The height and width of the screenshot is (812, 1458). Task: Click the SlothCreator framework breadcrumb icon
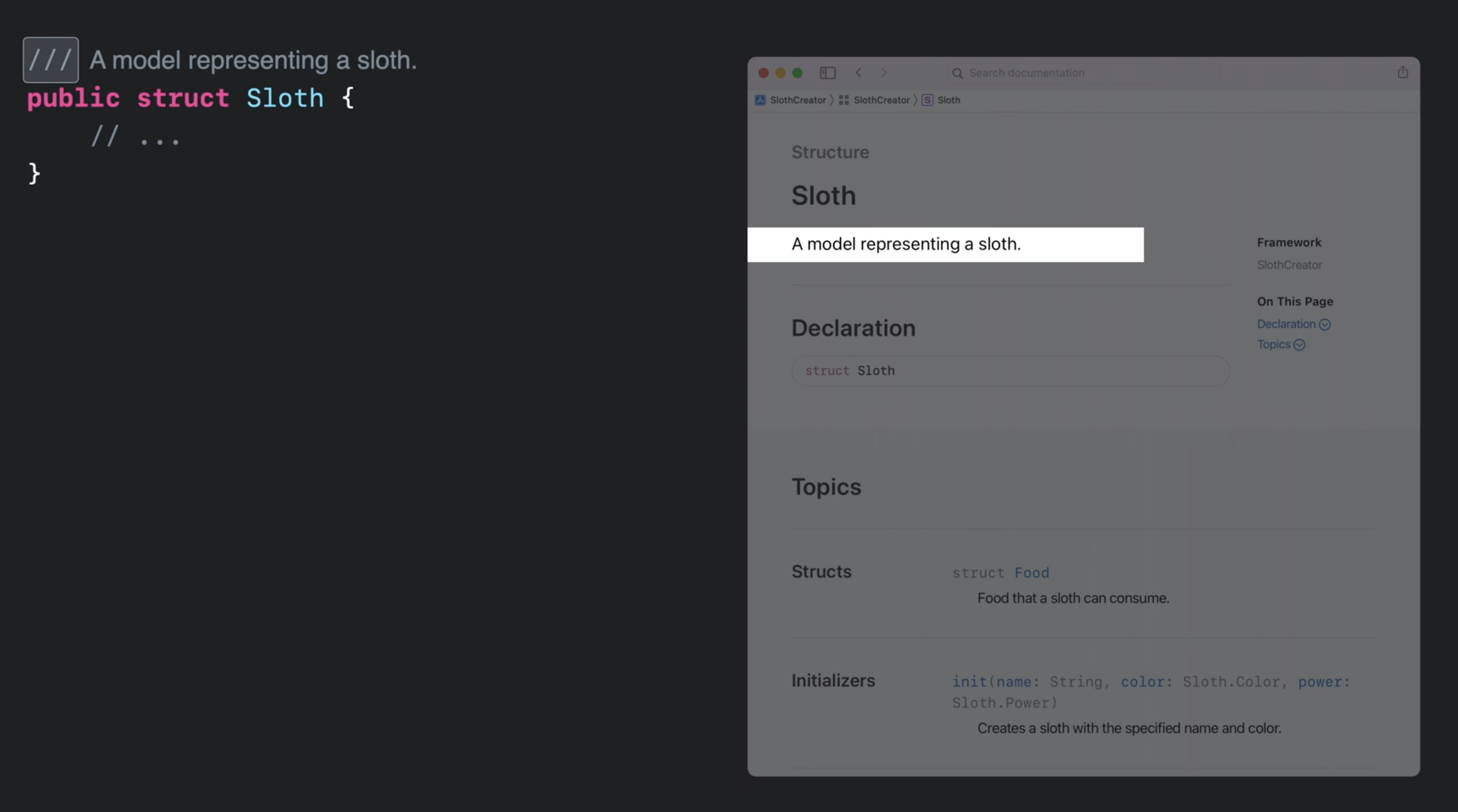[760, 100]
